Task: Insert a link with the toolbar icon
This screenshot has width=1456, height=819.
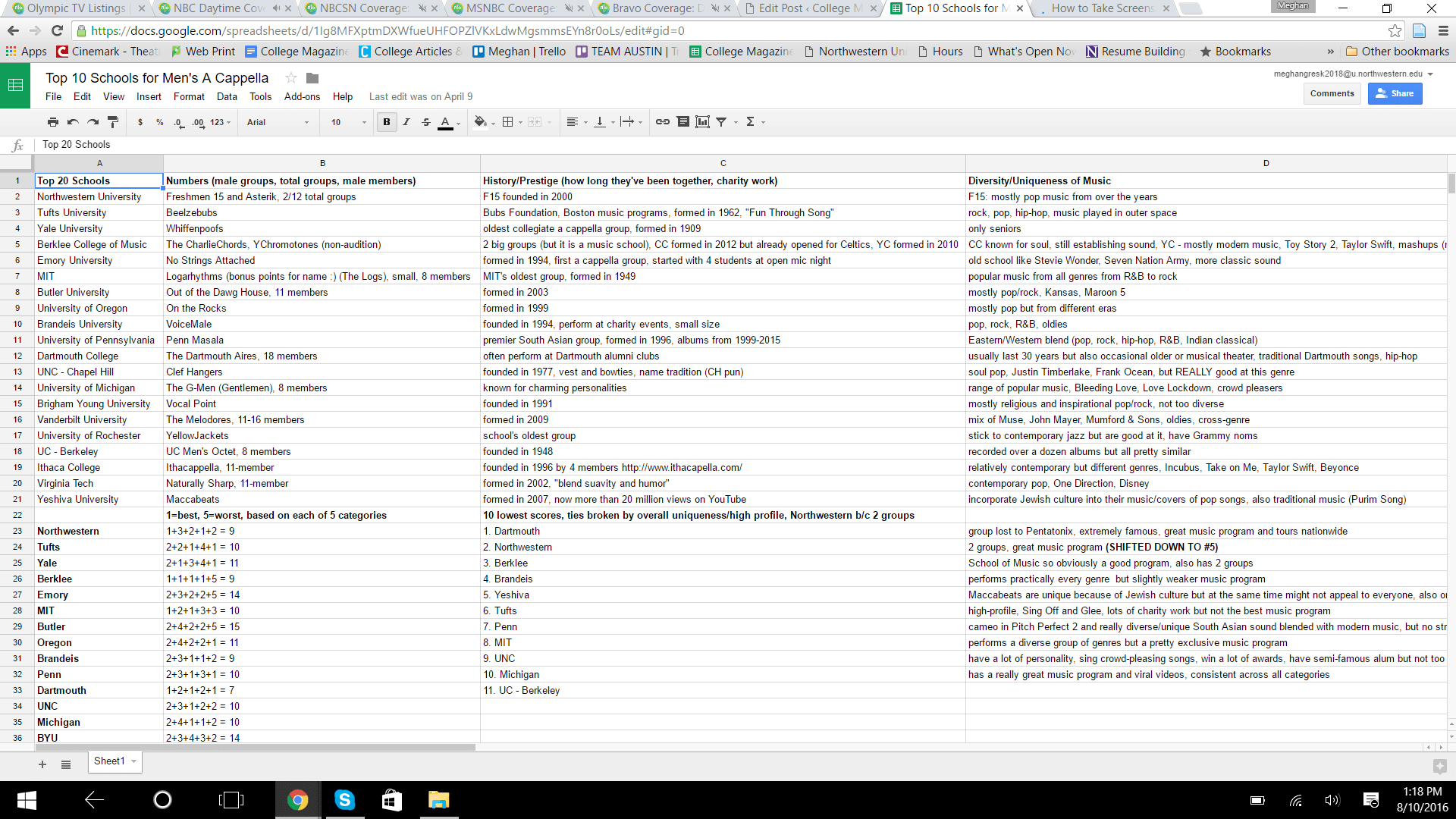Action: tap(663, 122)
